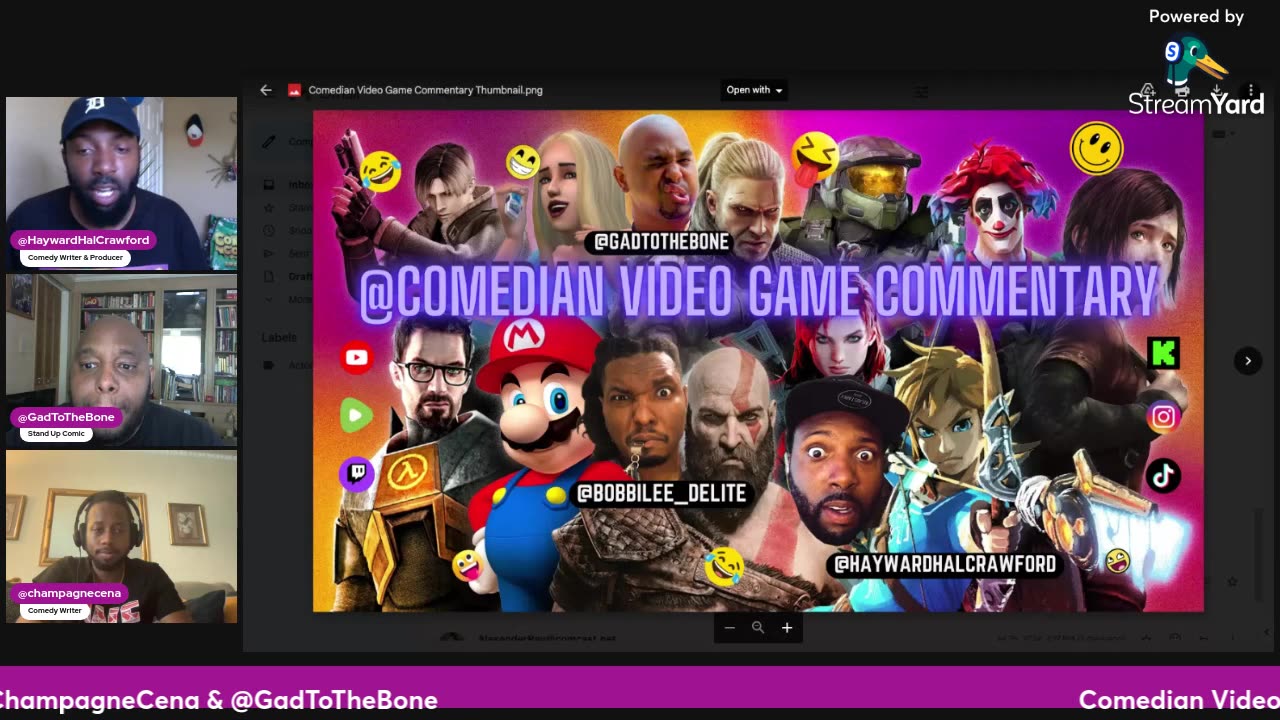1280x720 pixels.
Task: Zoom out using the minus button
Action: click(x=729, y=628)
